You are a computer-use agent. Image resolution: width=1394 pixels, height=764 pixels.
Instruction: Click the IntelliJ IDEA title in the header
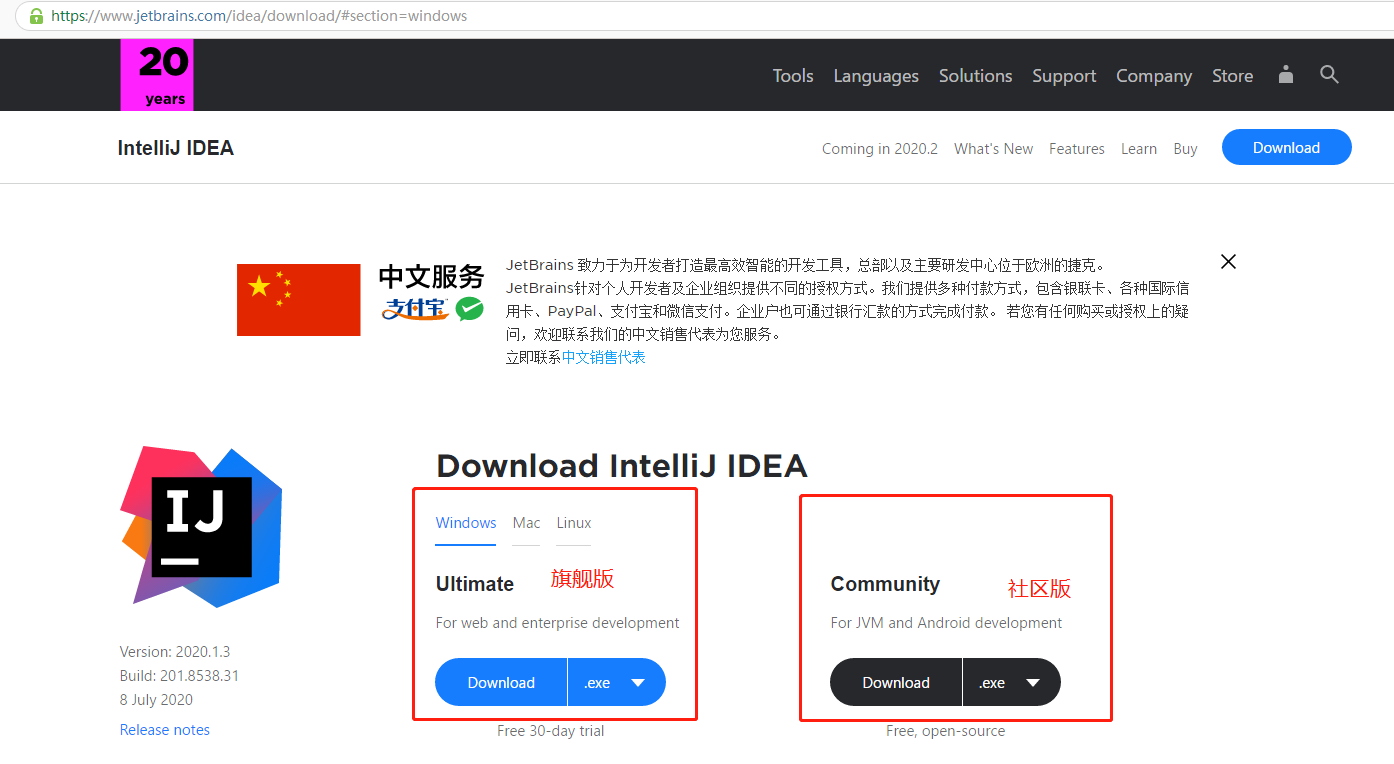(x=175, y=147)
